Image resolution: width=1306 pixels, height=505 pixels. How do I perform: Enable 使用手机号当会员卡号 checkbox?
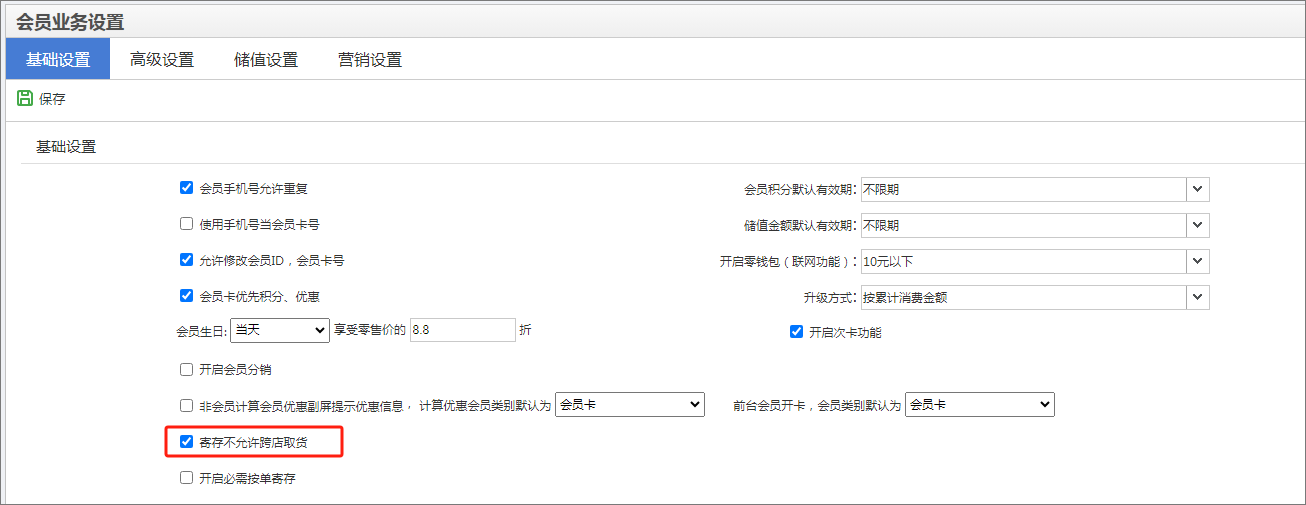[186, 224]
